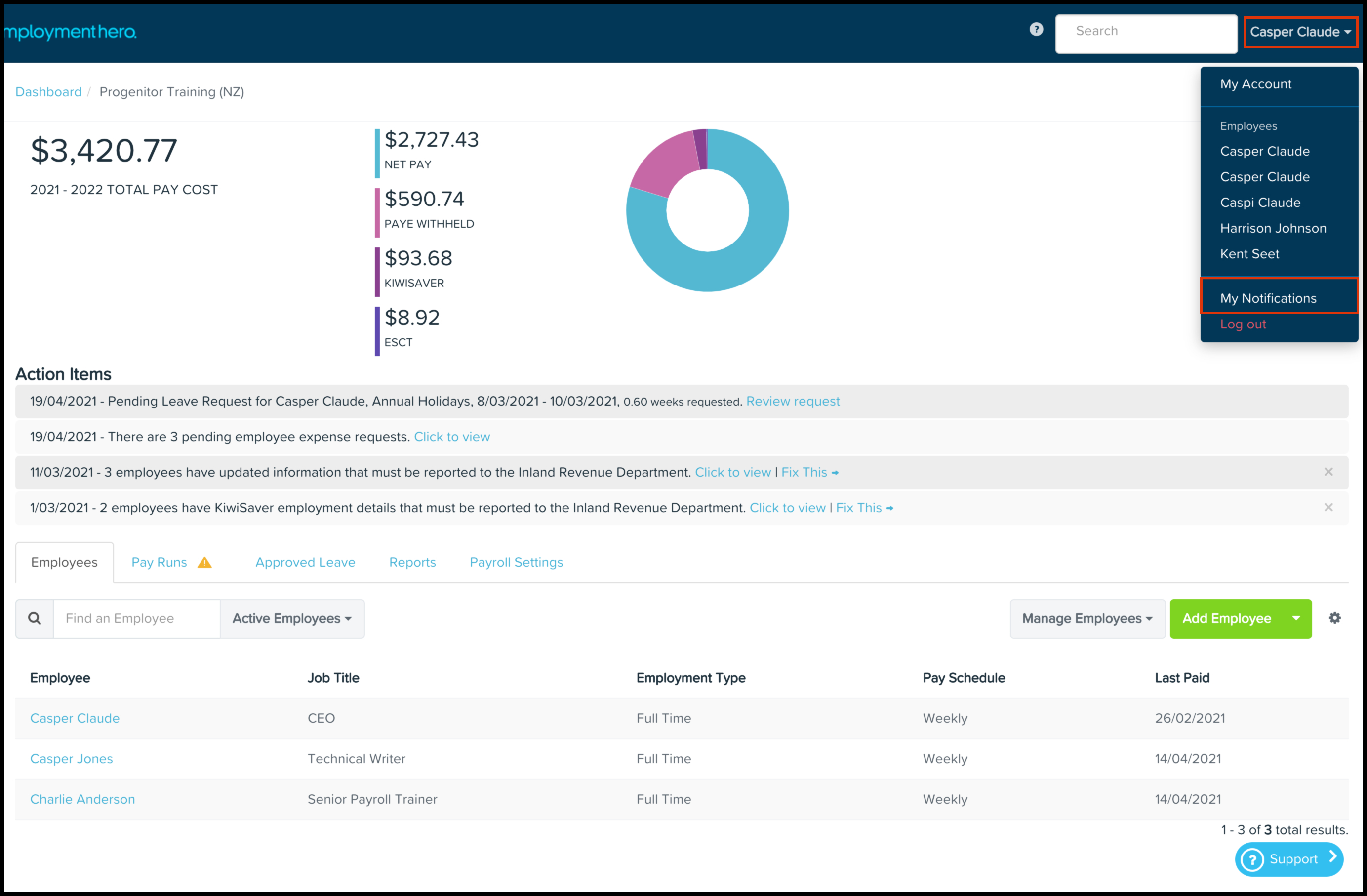Open the Add Employee arrow dropdown

[x=1296, y=618]
